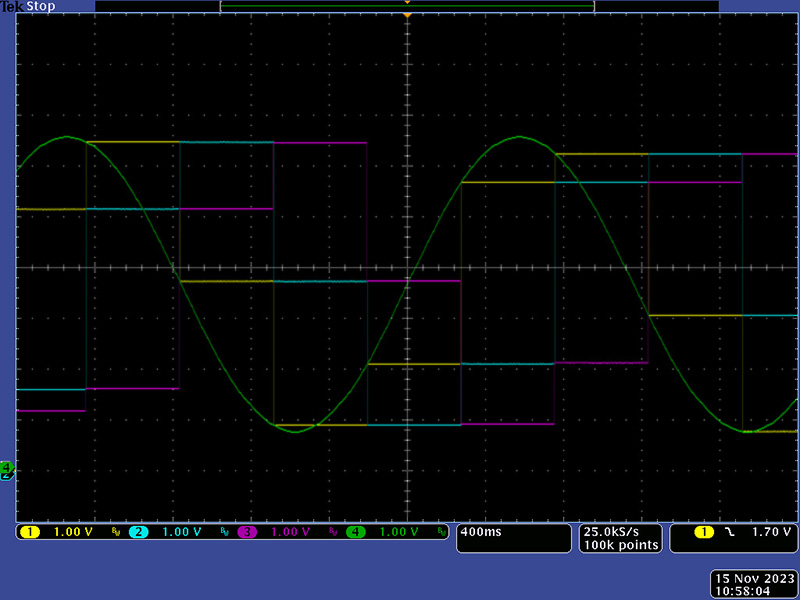
Task: Click the cyan channel 2 badge
Action: pos(138,532)
